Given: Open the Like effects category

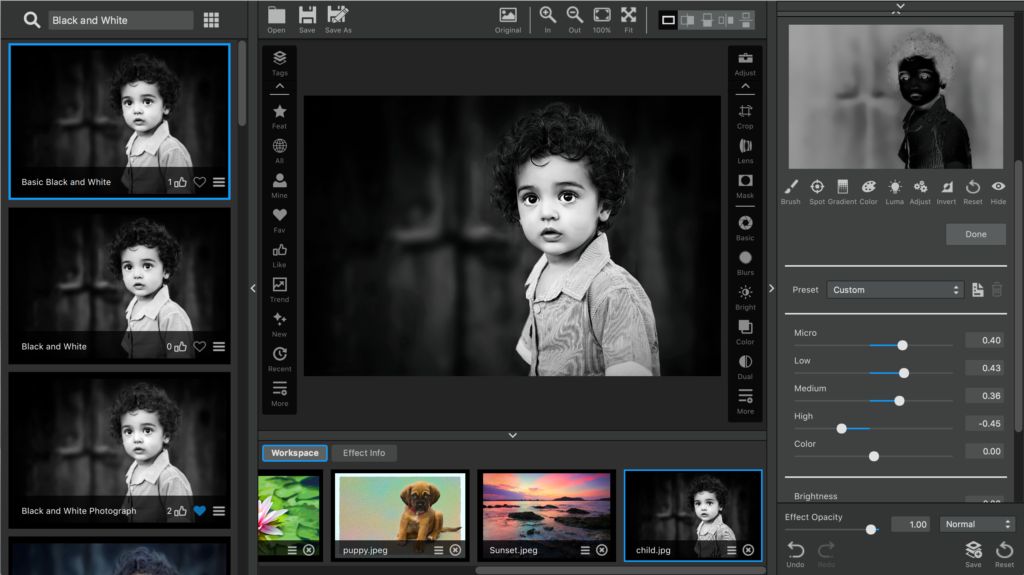Looking at the screenshot, I should click(x=280, y=255).
